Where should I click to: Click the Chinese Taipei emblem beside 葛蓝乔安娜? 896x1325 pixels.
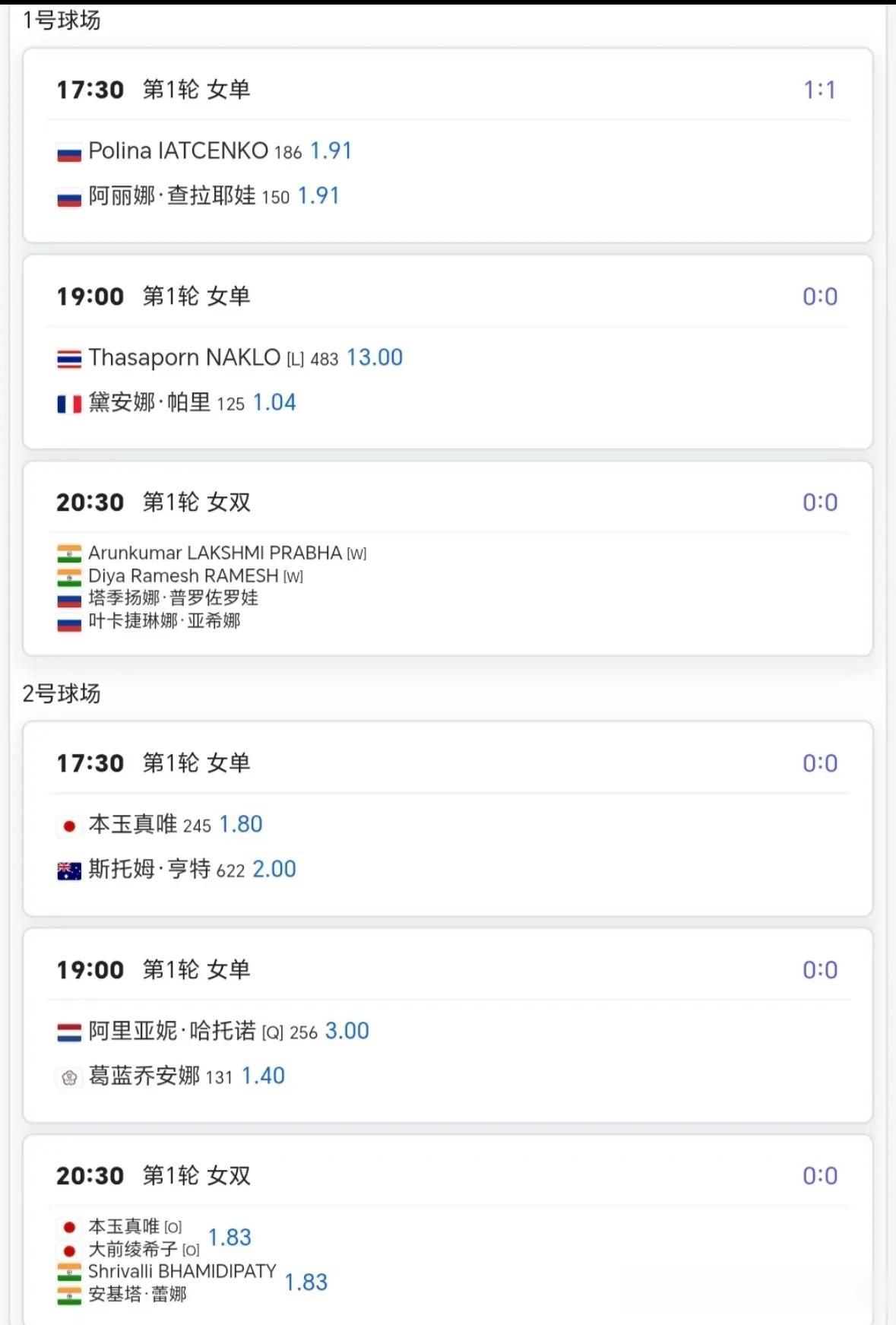[69, 1077]
